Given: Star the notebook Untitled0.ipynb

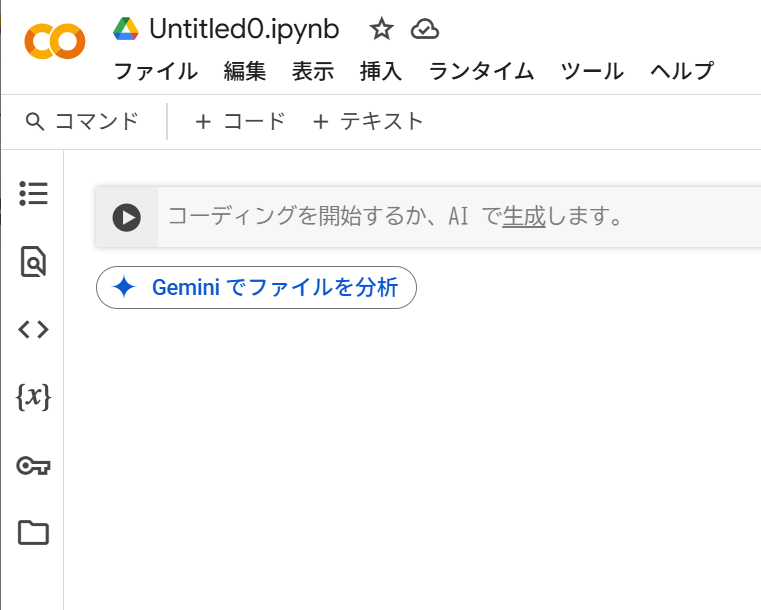Looking at the screenshot, I should pyautogui.click(x=381, y=29).
